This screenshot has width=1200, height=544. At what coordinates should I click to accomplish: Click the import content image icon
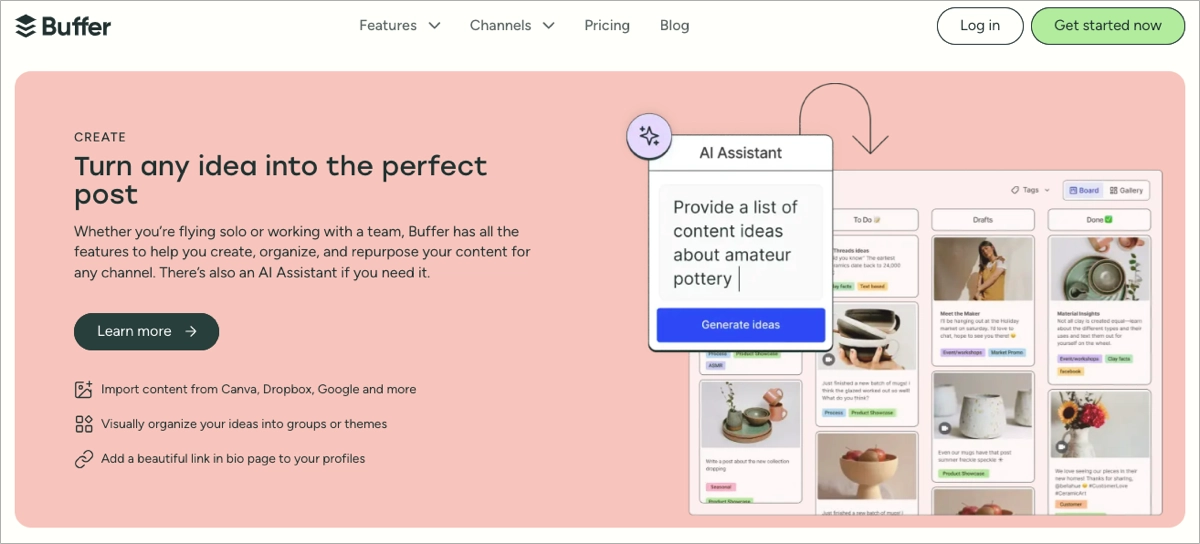(x=84, y=389)
